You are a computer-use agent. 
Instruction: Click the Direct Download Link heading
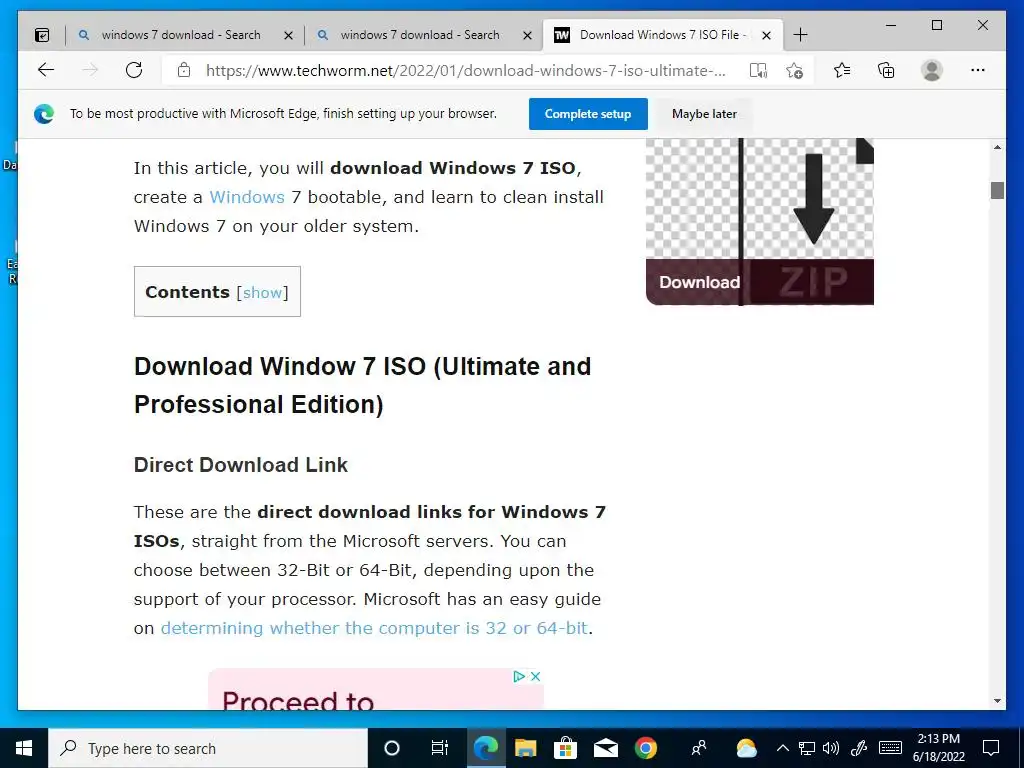tap(240, 465)
